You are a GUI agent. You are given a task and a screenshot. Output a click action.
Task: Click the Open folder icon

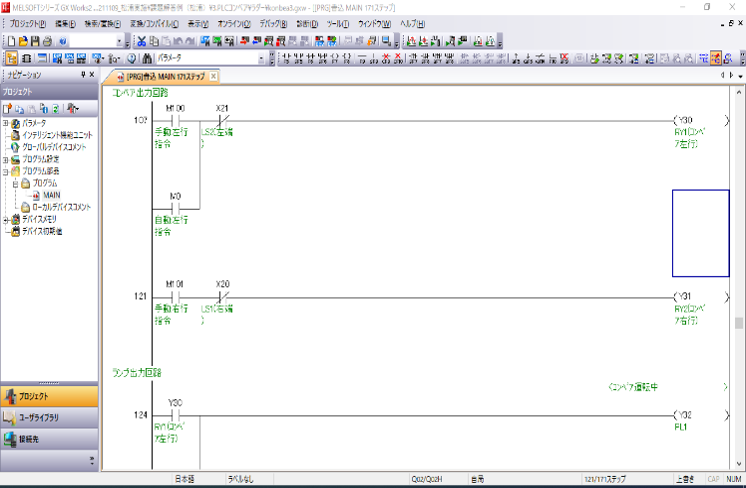click(22, 41)
